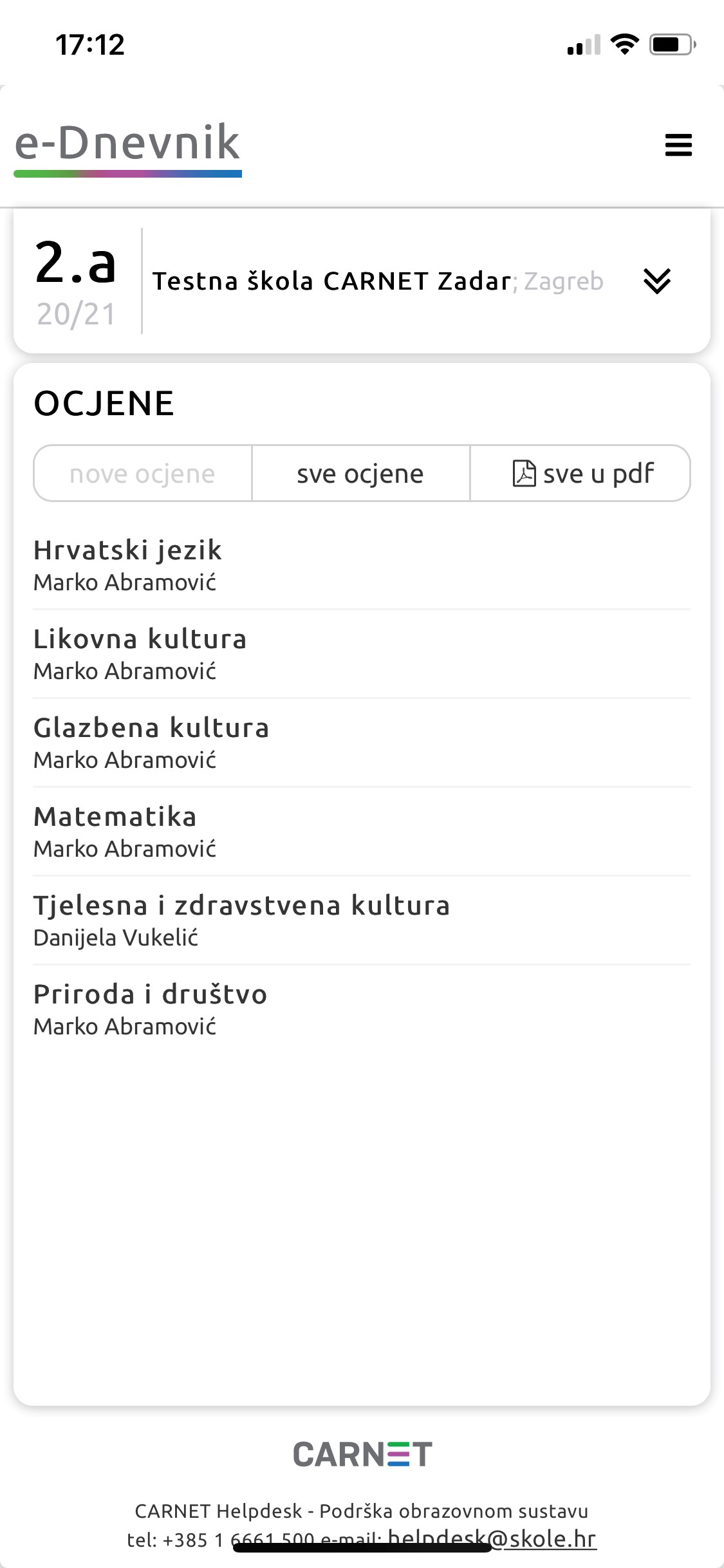Open the helpdesk@skole.hr email link
The image size is (724, 1568).
point(492,1538)
